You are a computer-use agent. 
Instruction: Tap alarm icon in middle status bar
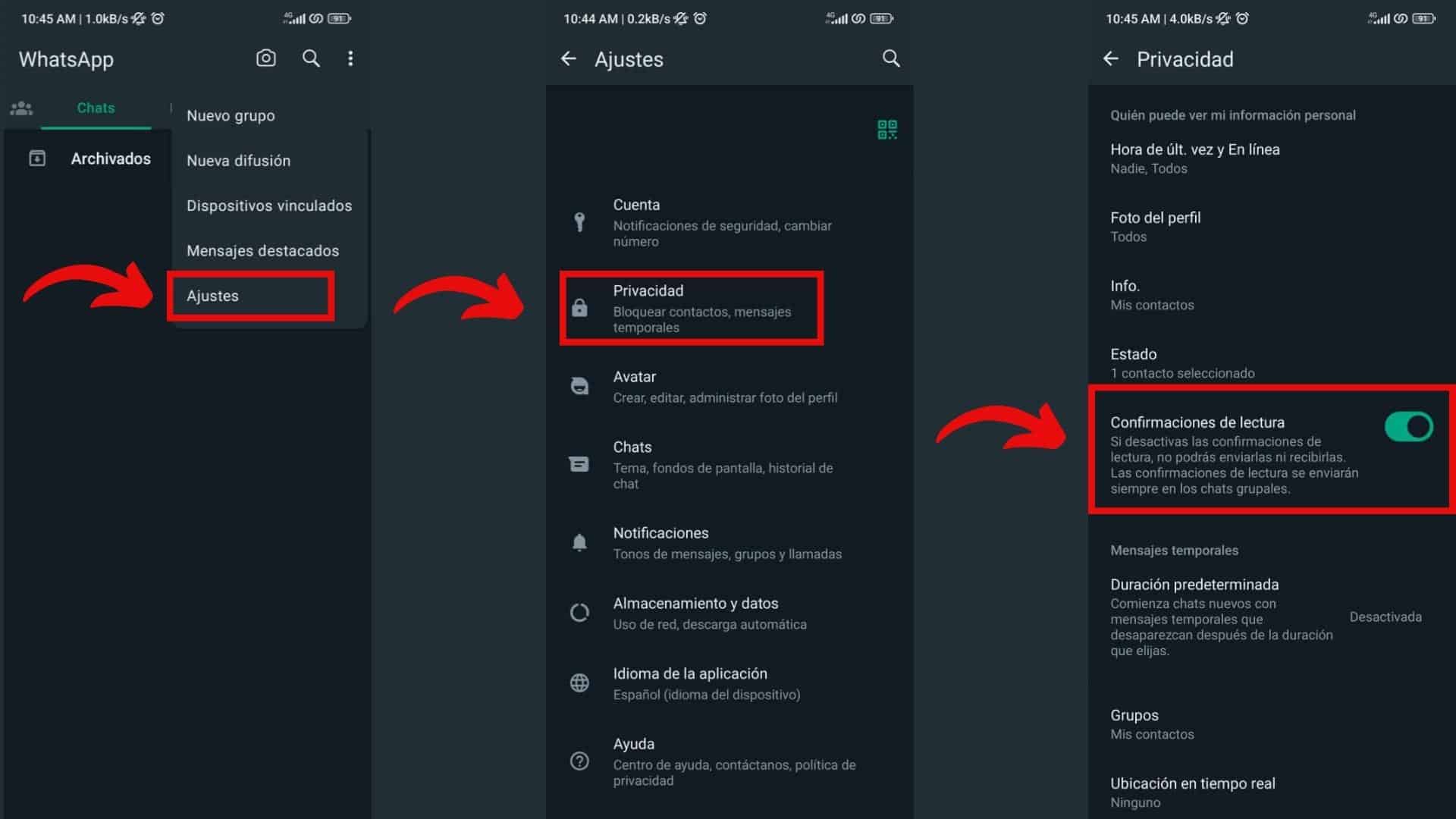coord(700,18)
